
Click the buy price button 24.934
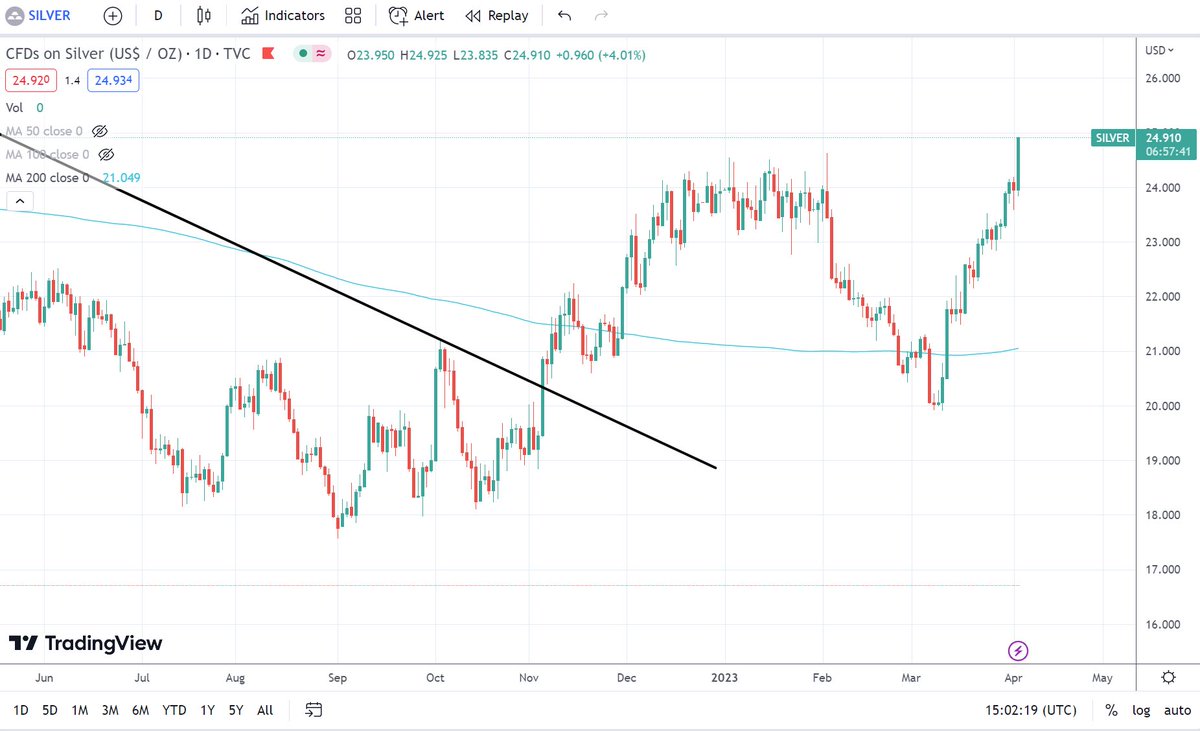tap(113, 78)
